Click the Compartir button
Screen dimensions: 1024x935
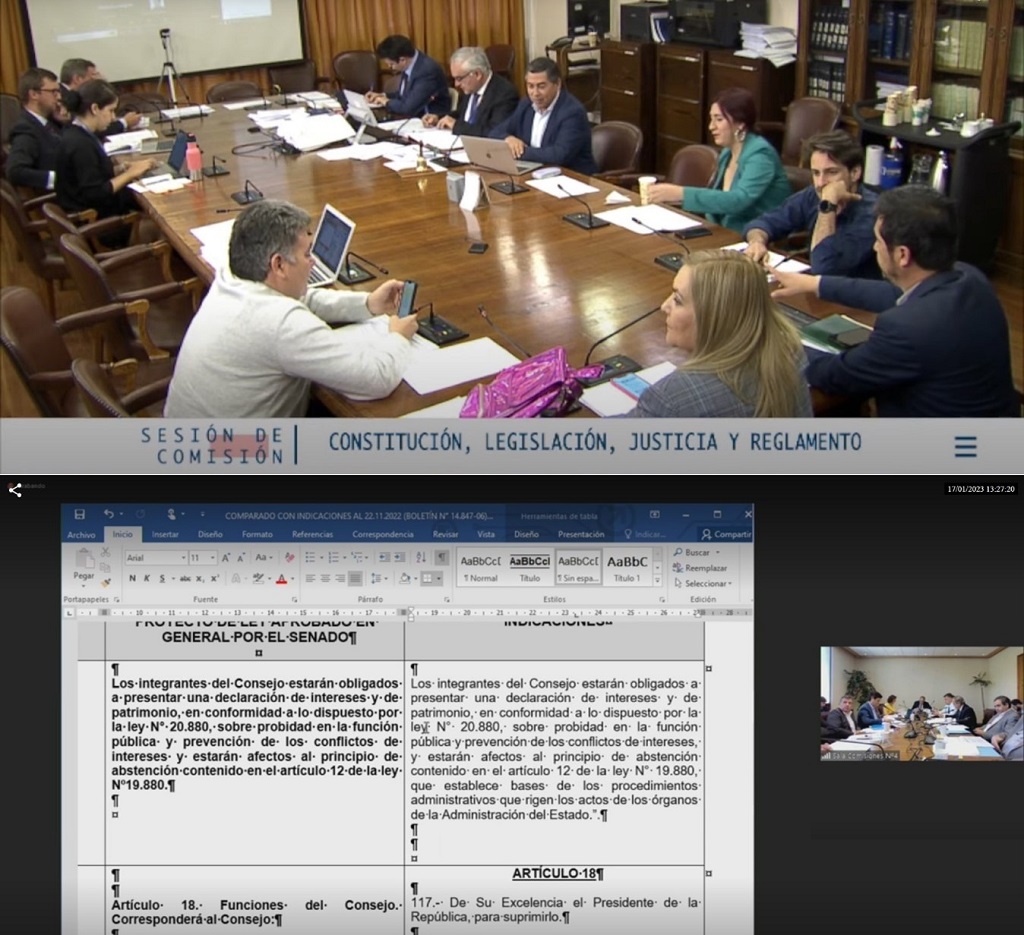(726, 534)
